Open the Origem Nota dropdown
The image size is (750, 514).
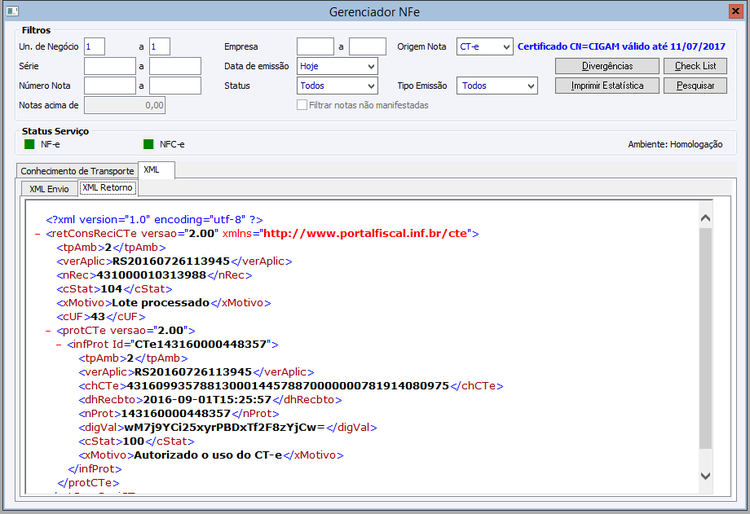pos(485,46)
